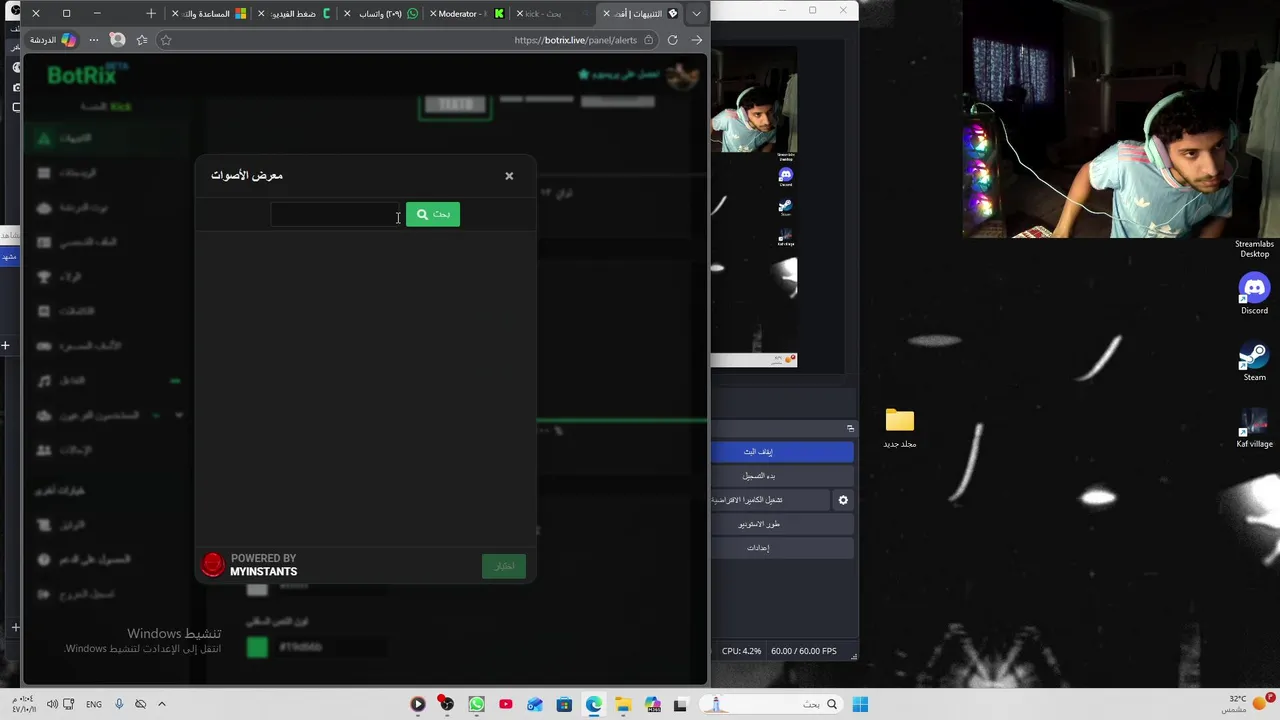This screenshot has height=720, width=1280.
Task: Click the red YouTube-style taskbar icon
Action: coord(506,704)
